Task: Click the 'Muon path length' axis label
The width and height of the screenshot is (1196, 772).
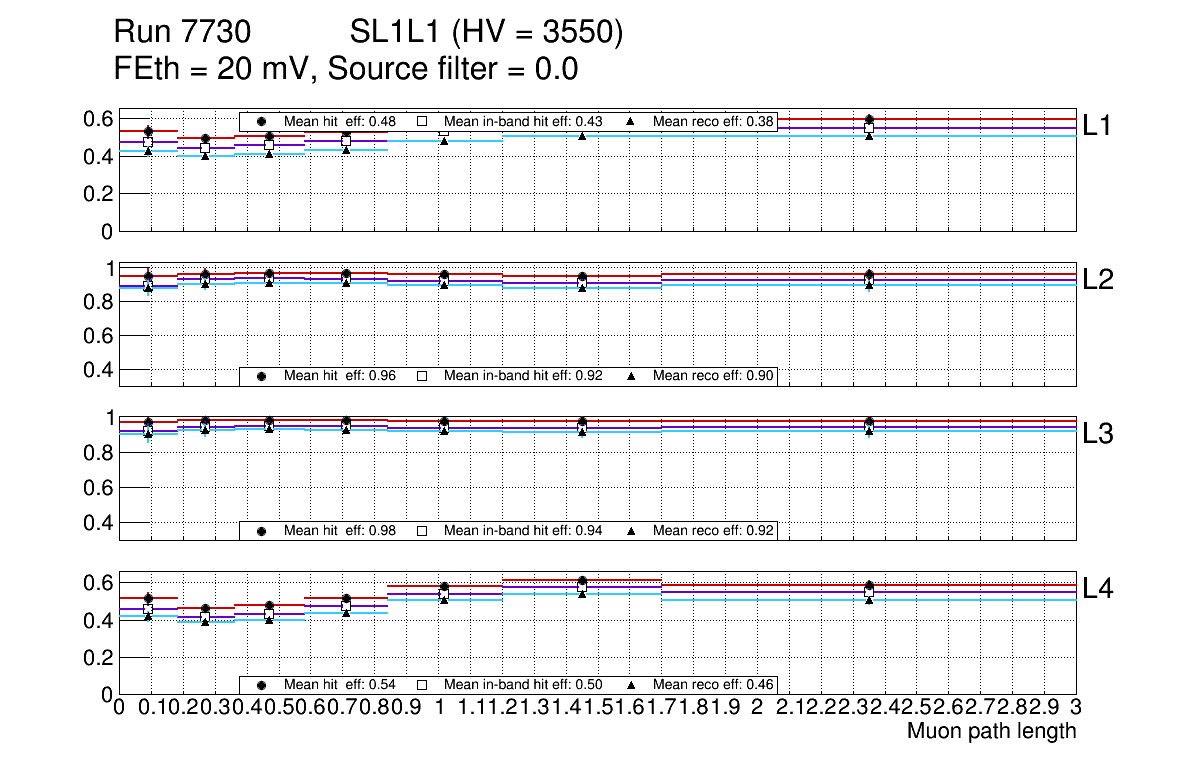Action: 991,731
